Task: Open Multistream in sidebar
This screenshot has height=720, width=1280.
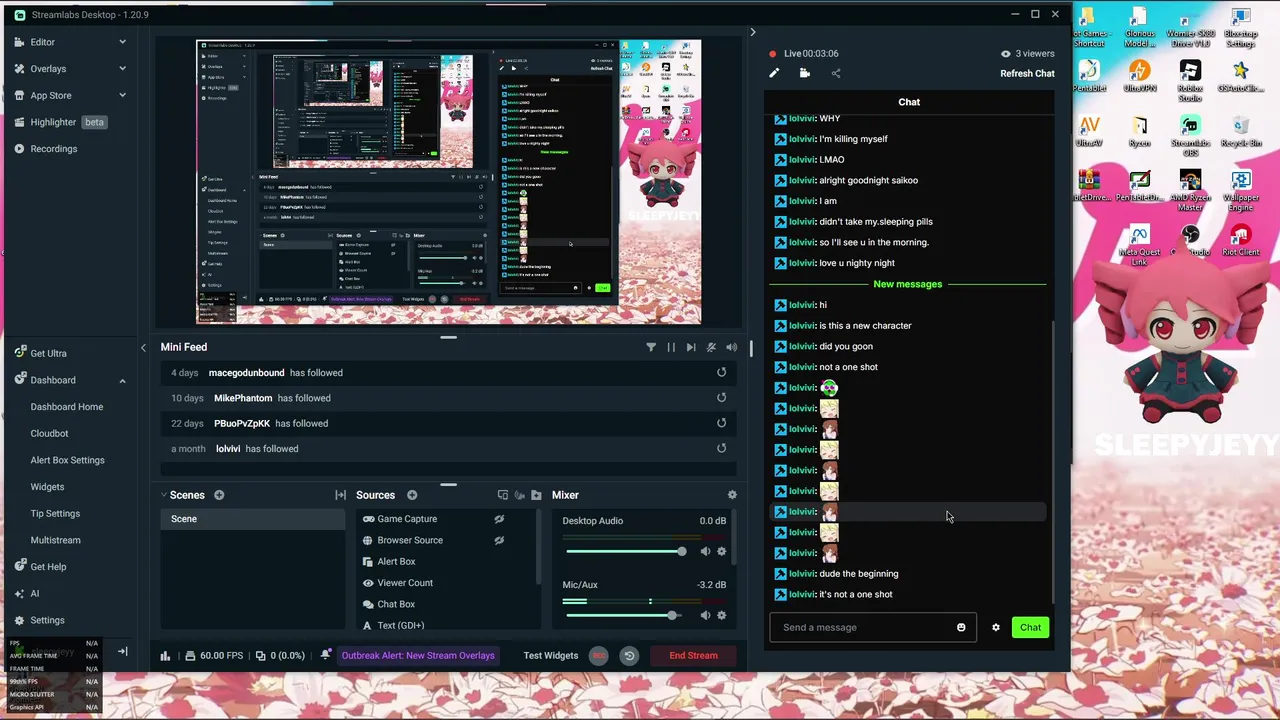Action: point(55,540)
